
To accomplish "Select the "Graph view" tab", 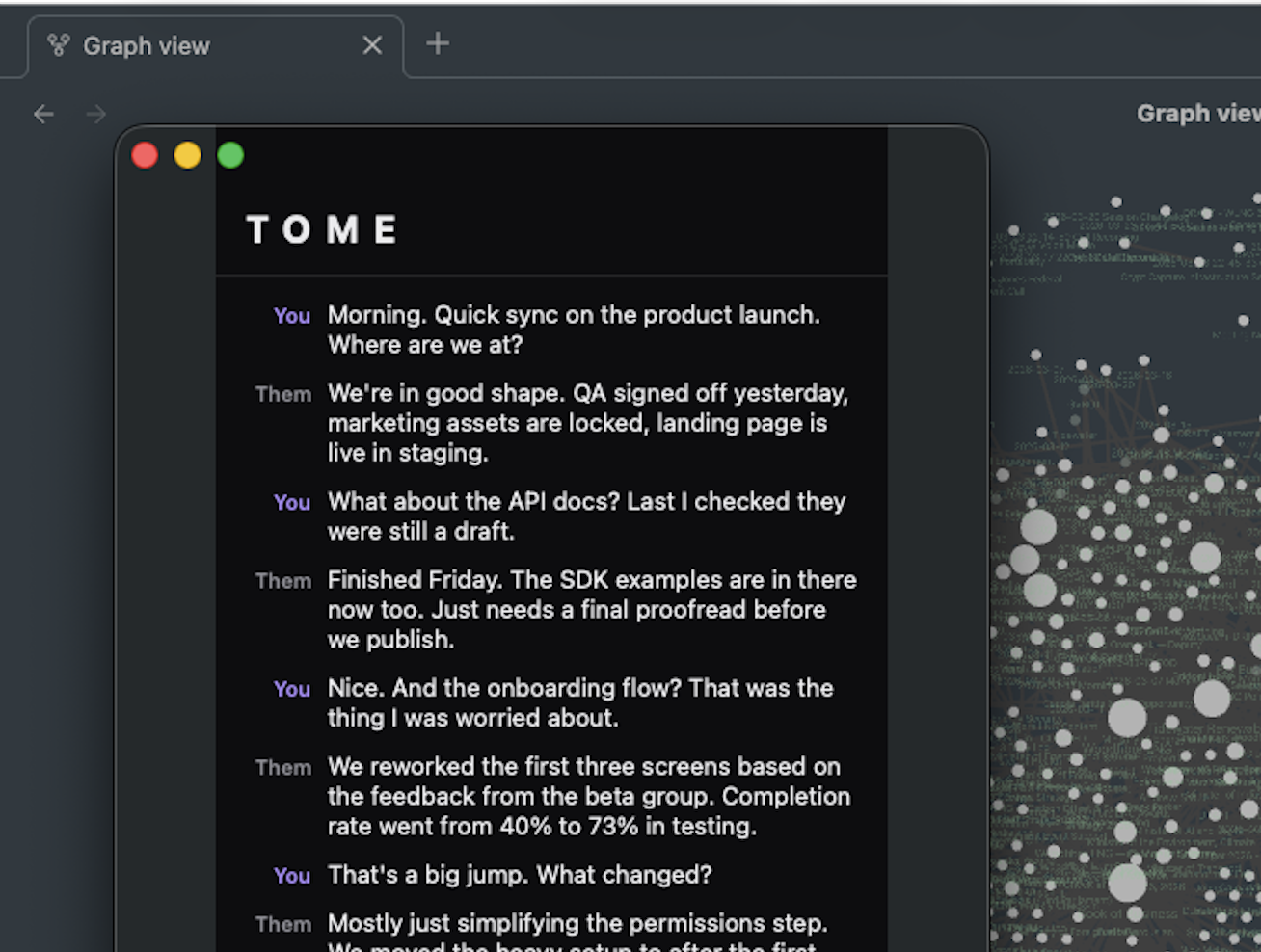I will click(146, 45).
